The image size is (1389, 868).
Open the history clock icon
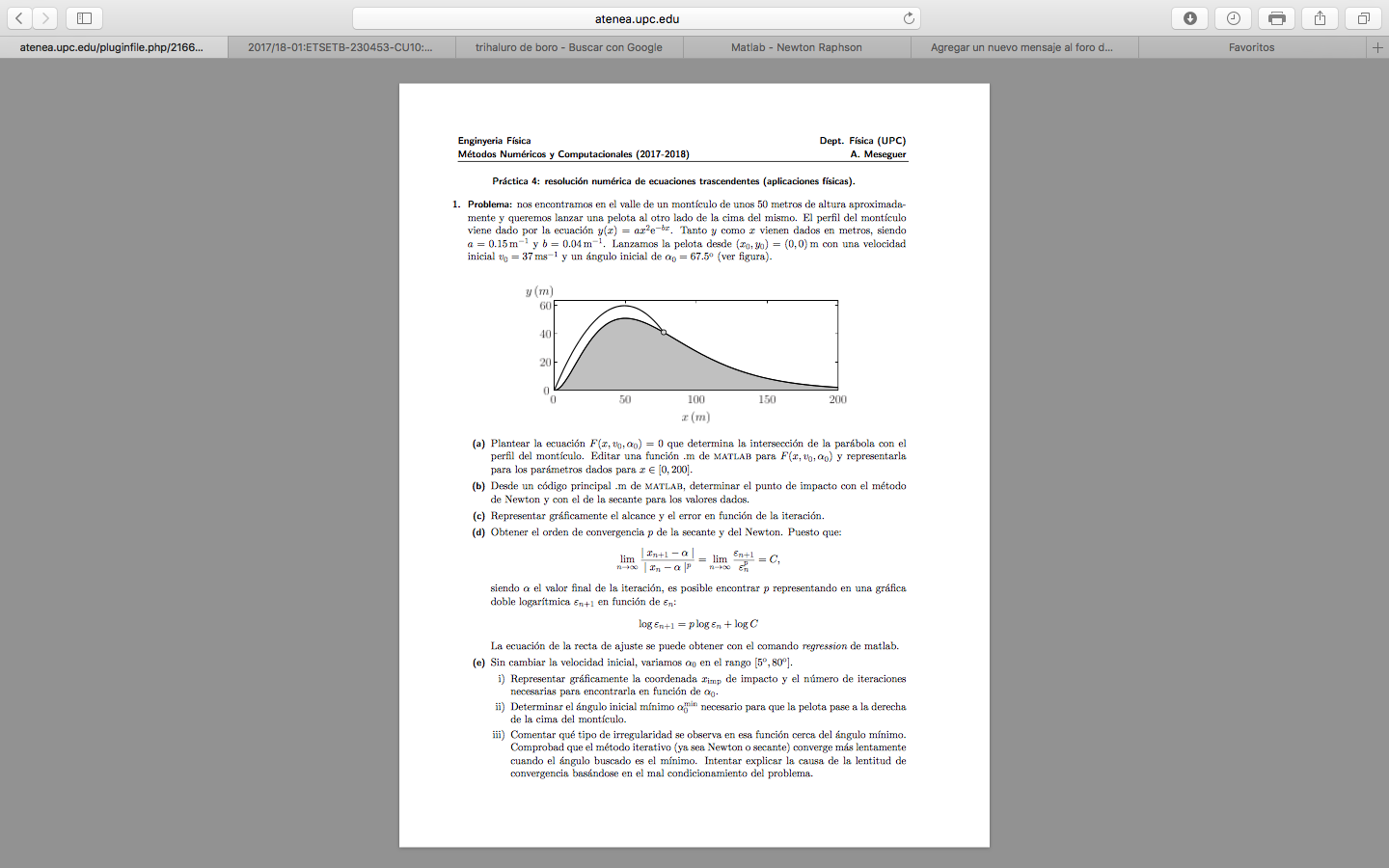tap(1233, 18)
